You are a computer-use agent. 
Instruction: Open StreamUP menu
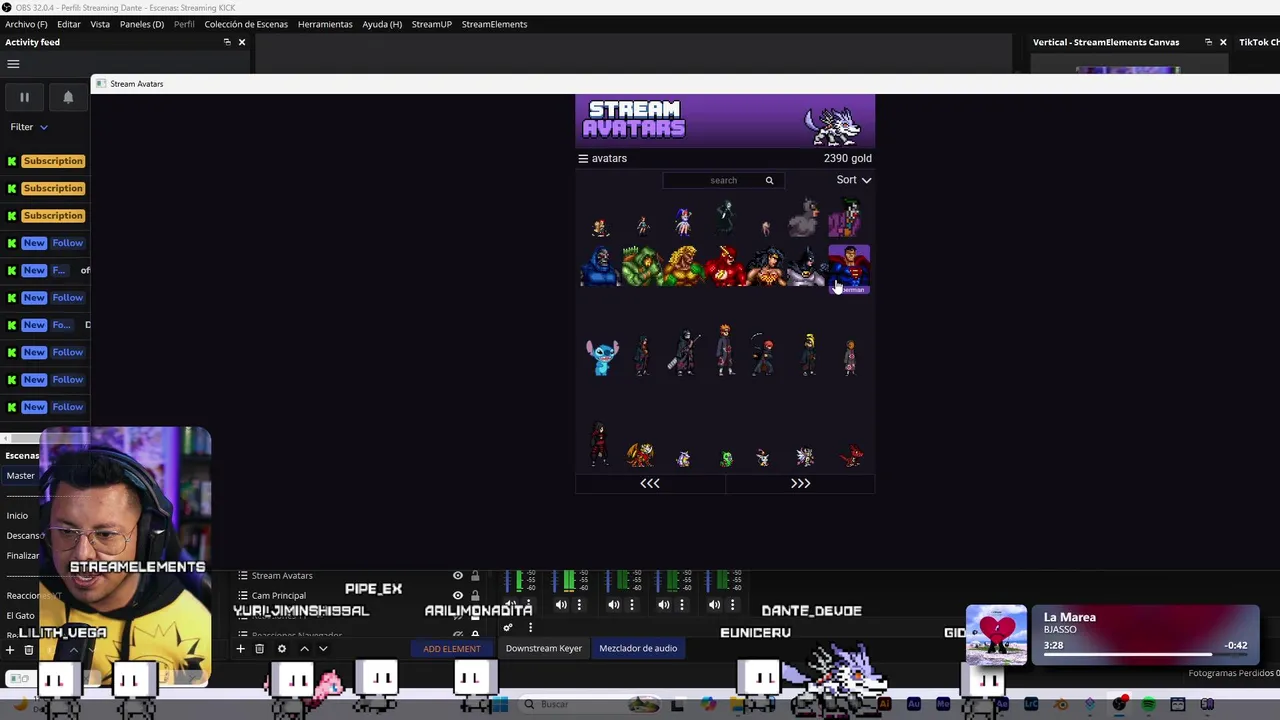click(432, 24)
